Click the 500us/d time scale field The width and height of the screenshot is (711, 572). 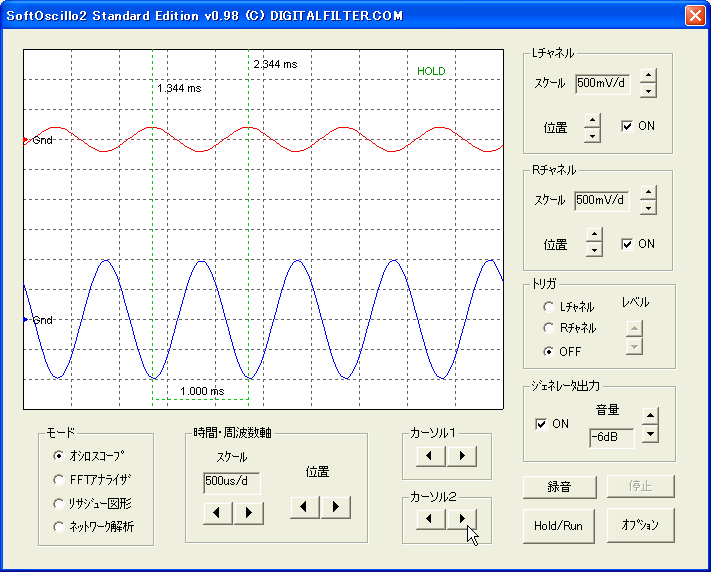coord(232,483)
